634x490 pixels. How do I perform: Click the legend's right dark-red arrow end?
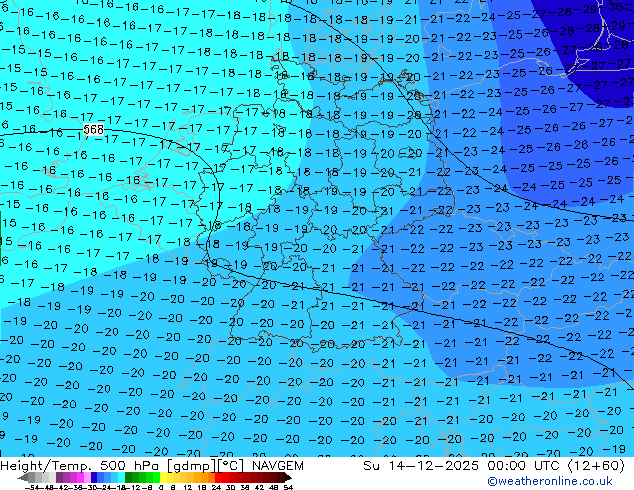287,477
